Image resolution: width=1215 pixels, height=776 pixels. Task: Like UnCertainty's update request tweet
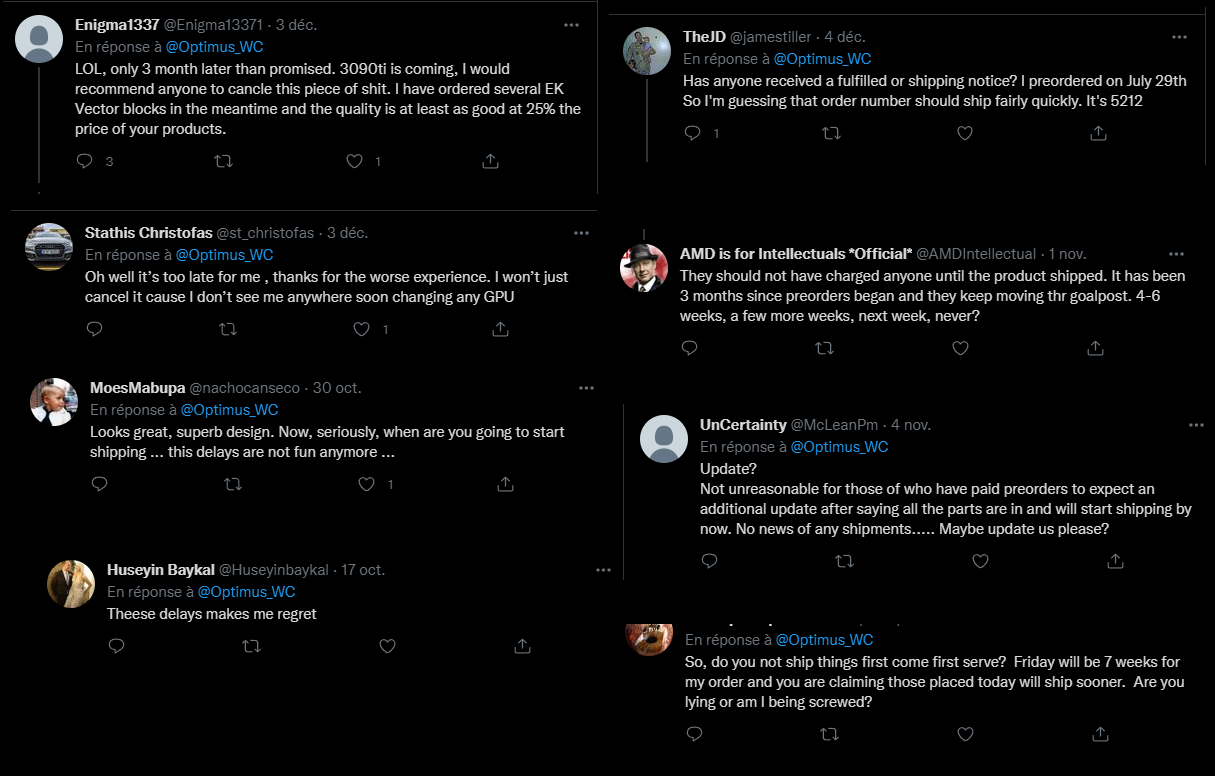(x=980, y=561)
